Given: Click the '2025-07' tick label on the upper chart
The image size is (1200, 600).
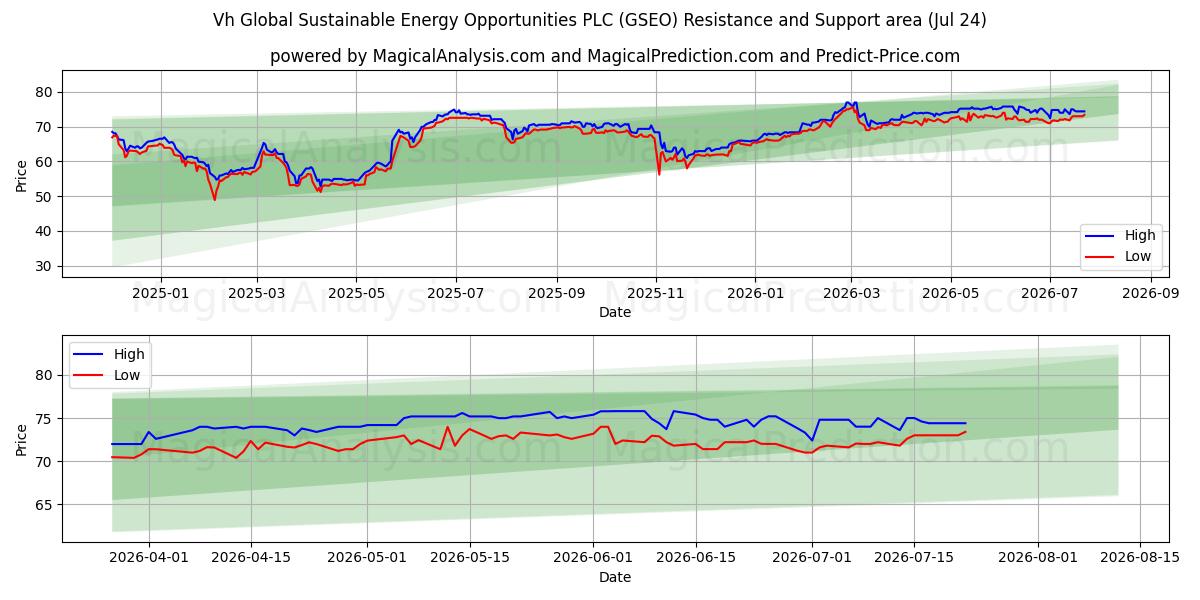Looking at the screenshot, I should click(456, 293).
